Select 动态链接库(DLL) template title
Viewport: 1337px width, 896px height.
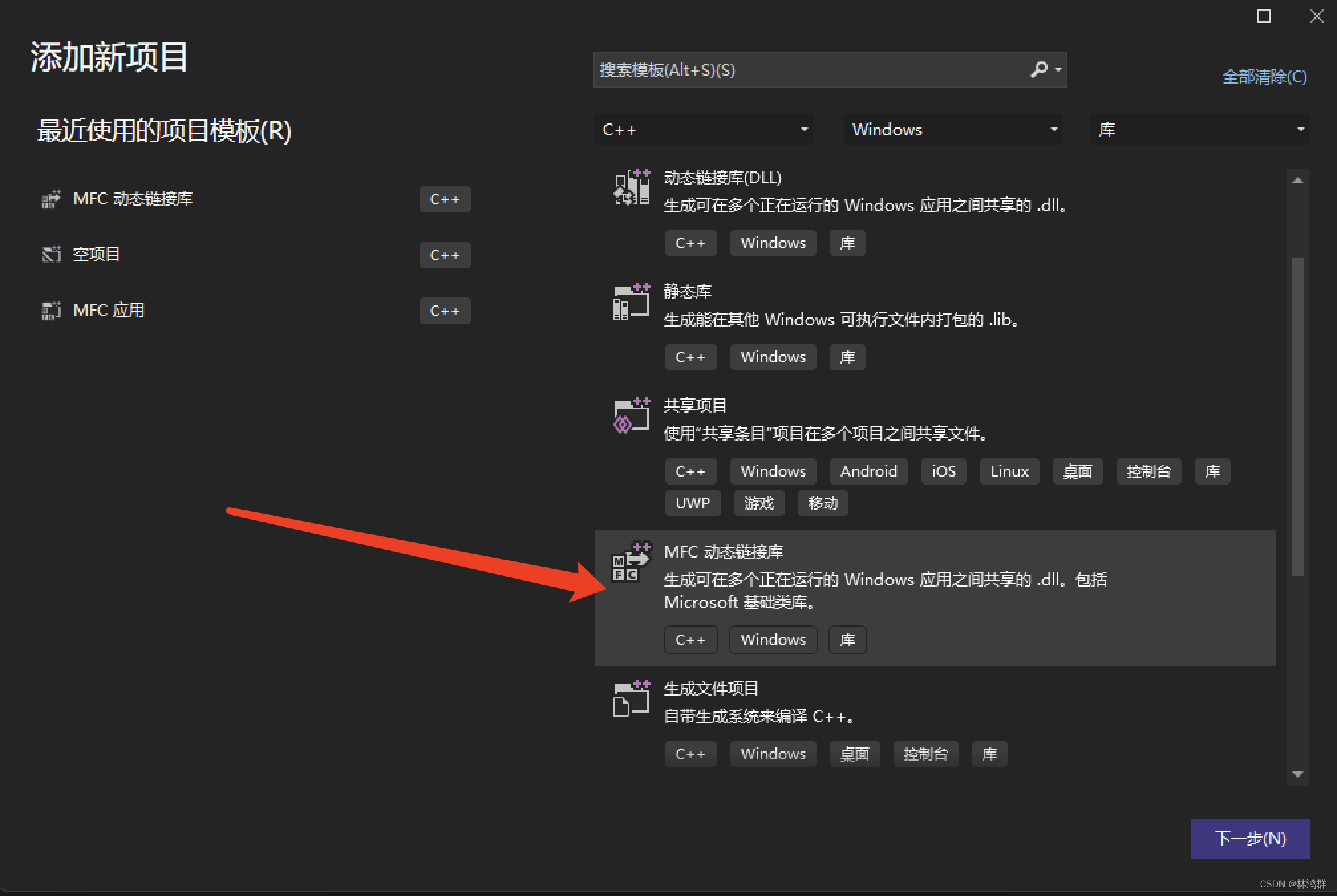click(x=723, y=178)
